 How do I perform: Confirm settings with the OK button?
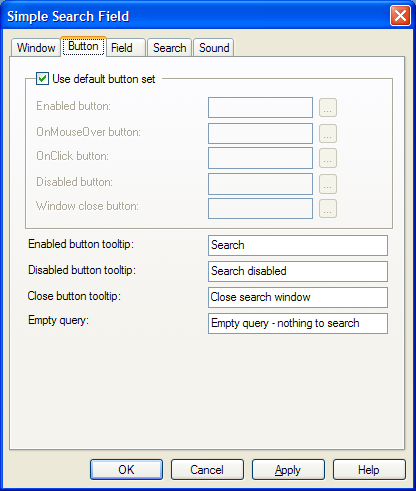[126, 470]
